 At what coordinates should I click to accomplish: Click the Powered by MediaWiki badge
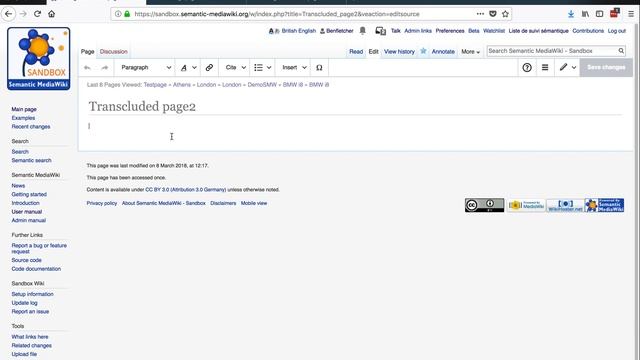526,205
